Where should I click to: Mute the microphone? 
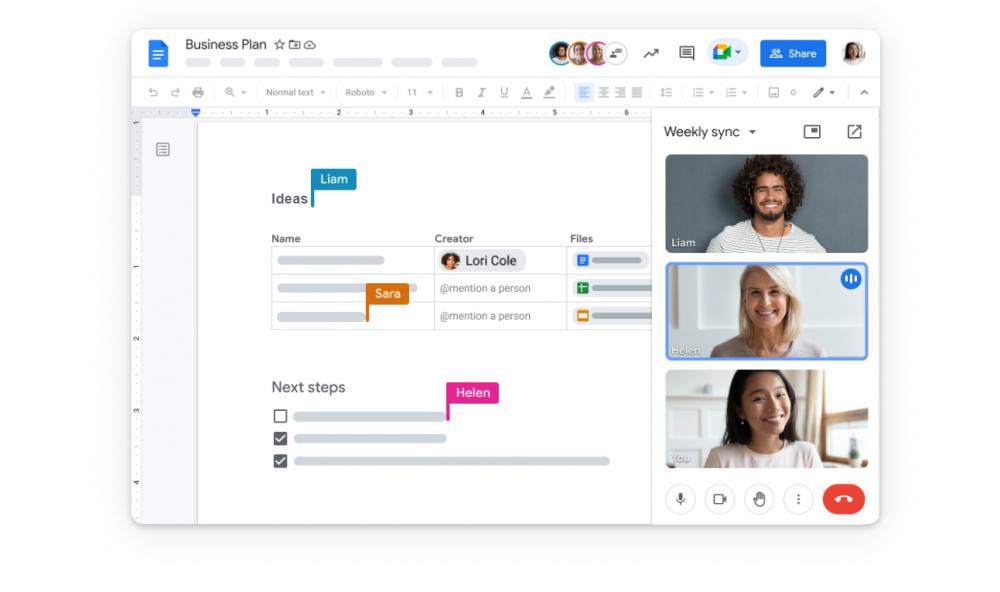(x=680, y=499)
